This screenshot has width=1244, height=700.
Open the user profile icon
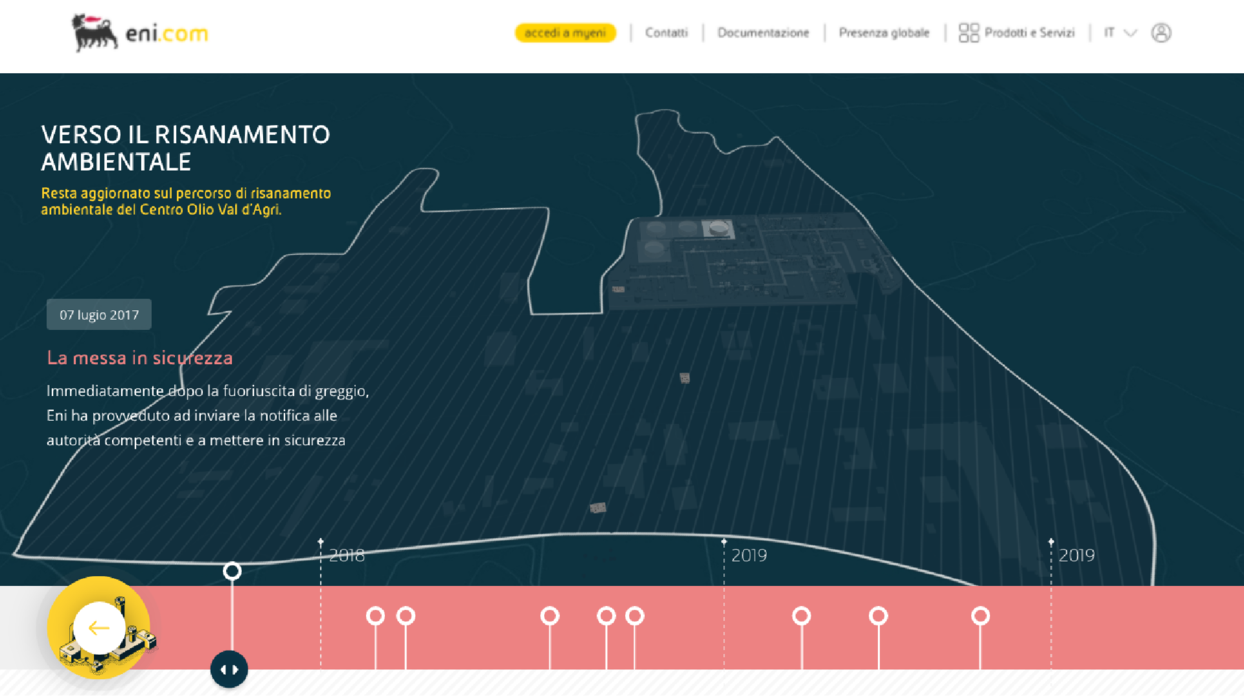pyautogui.click(x=1161, y=33)
